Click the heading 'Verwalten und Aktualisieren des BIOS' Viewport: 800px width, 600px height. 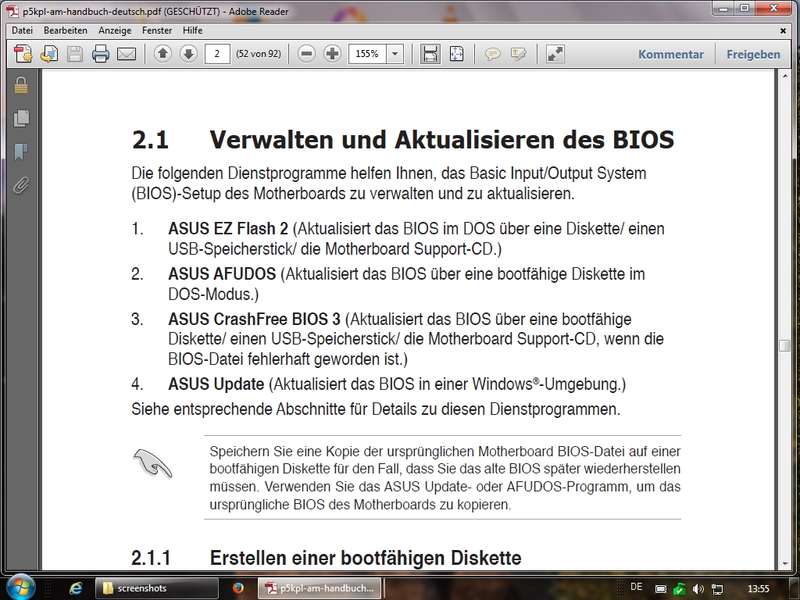click(442, 140)
